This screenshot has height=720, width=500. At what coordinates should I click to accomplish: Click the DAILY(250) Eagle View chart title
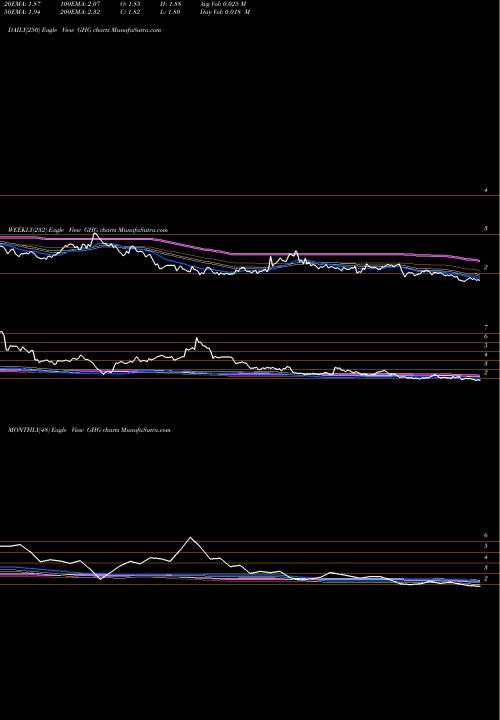84,30
